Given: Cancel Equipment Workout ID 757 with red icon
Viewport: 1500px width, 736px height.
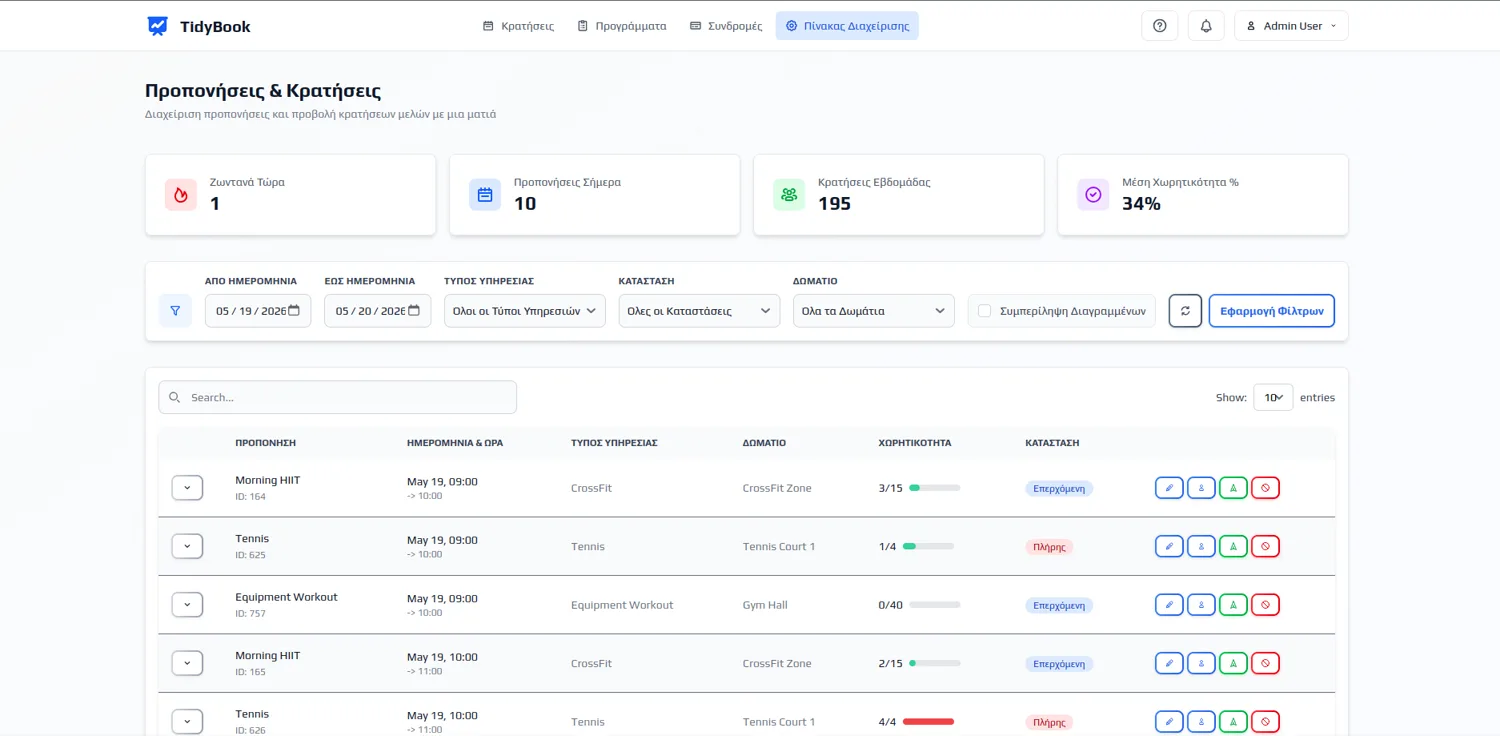Looking at the screenshot, I should (x=1265, y=605).
